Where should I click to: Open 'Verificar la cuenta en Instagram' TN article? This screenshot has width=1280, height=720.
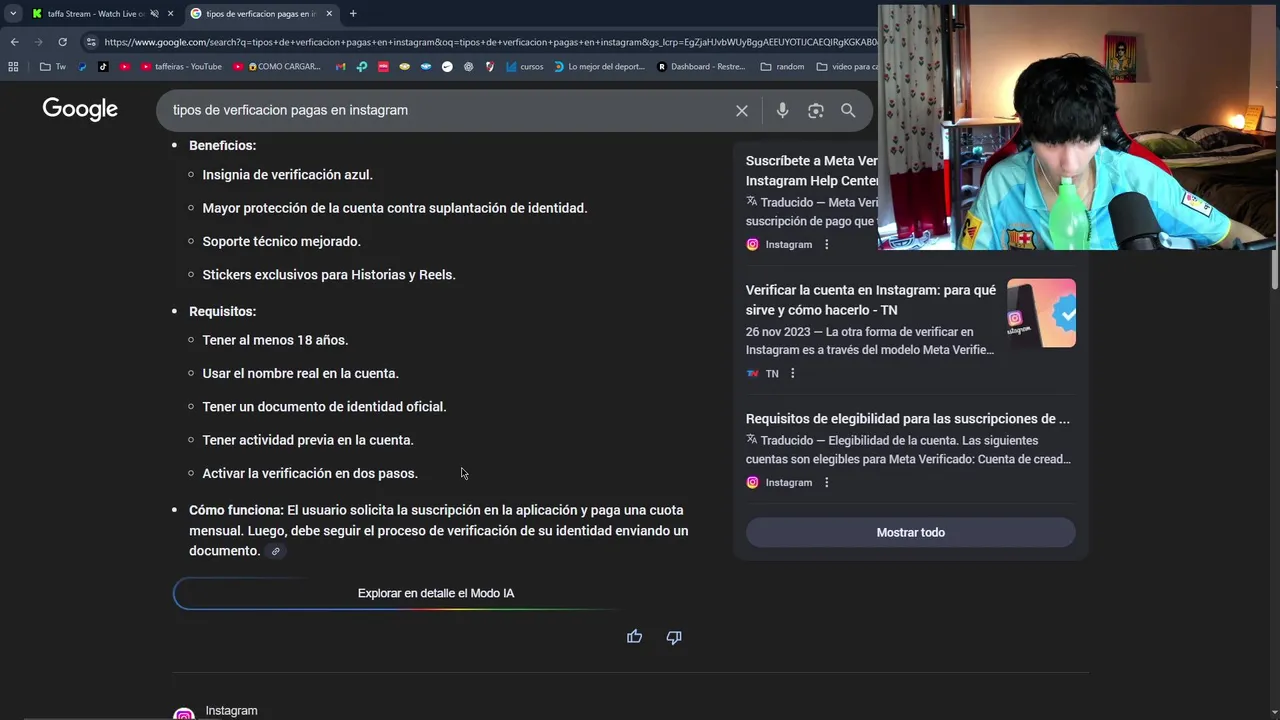(871, 300)
